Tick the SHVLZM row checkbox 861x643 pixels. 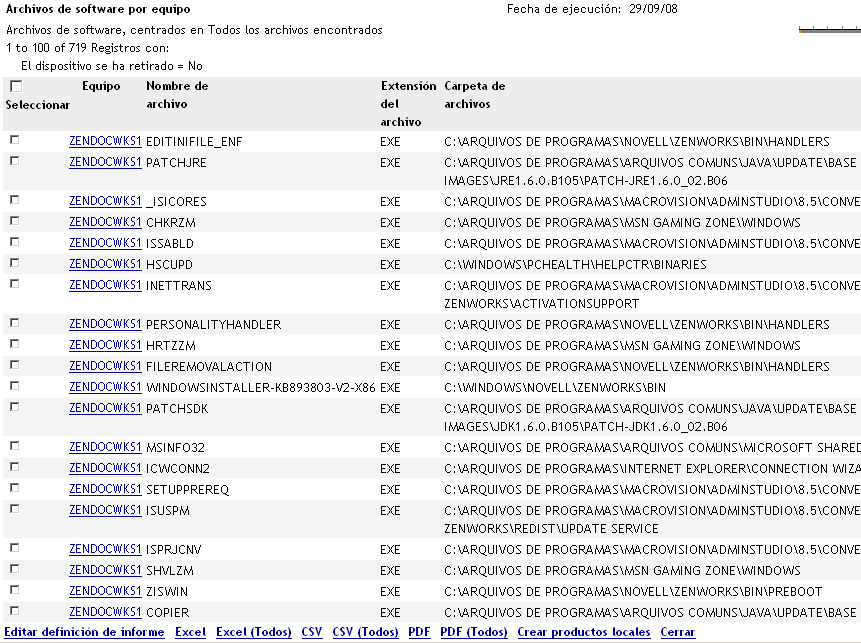click(15, 569)
